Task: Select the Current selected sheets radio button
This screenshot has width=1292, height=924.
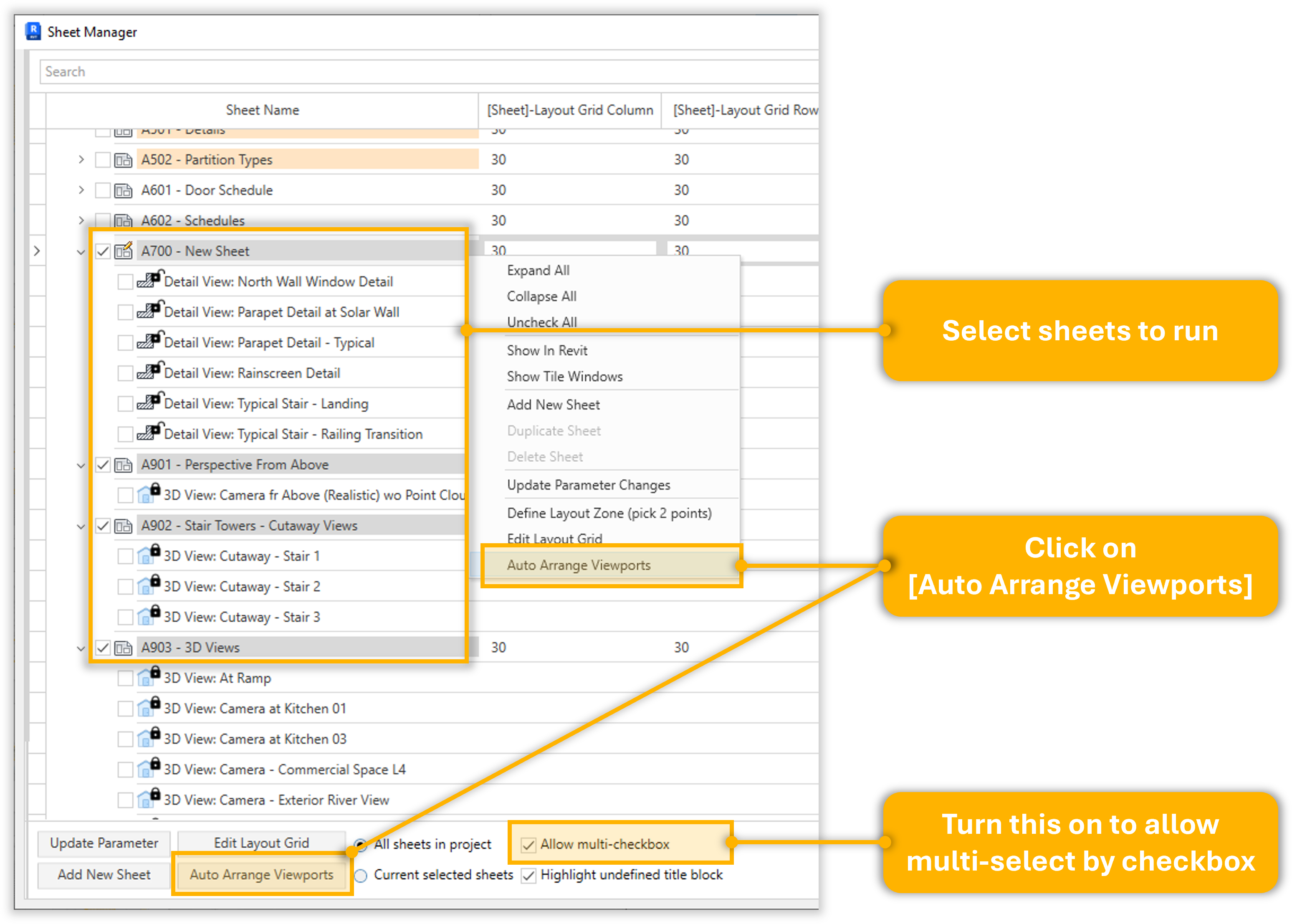Action: (361, 875)
